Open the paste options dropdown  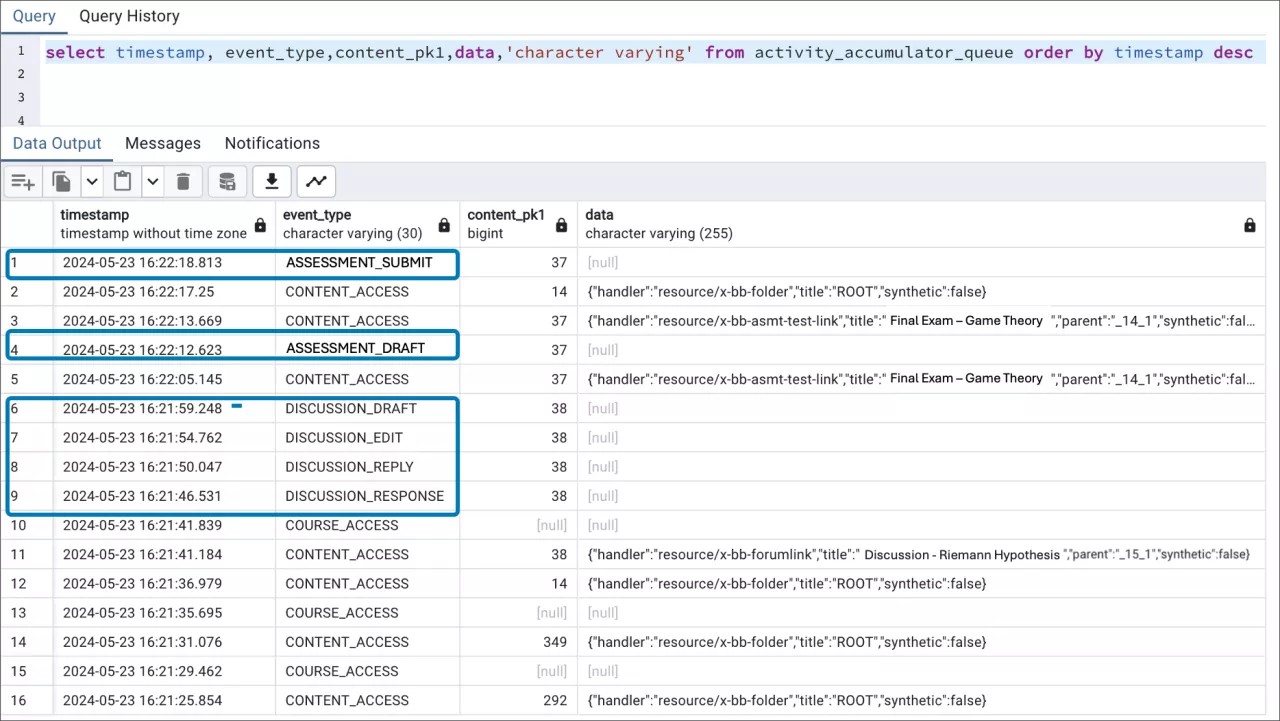152,181
